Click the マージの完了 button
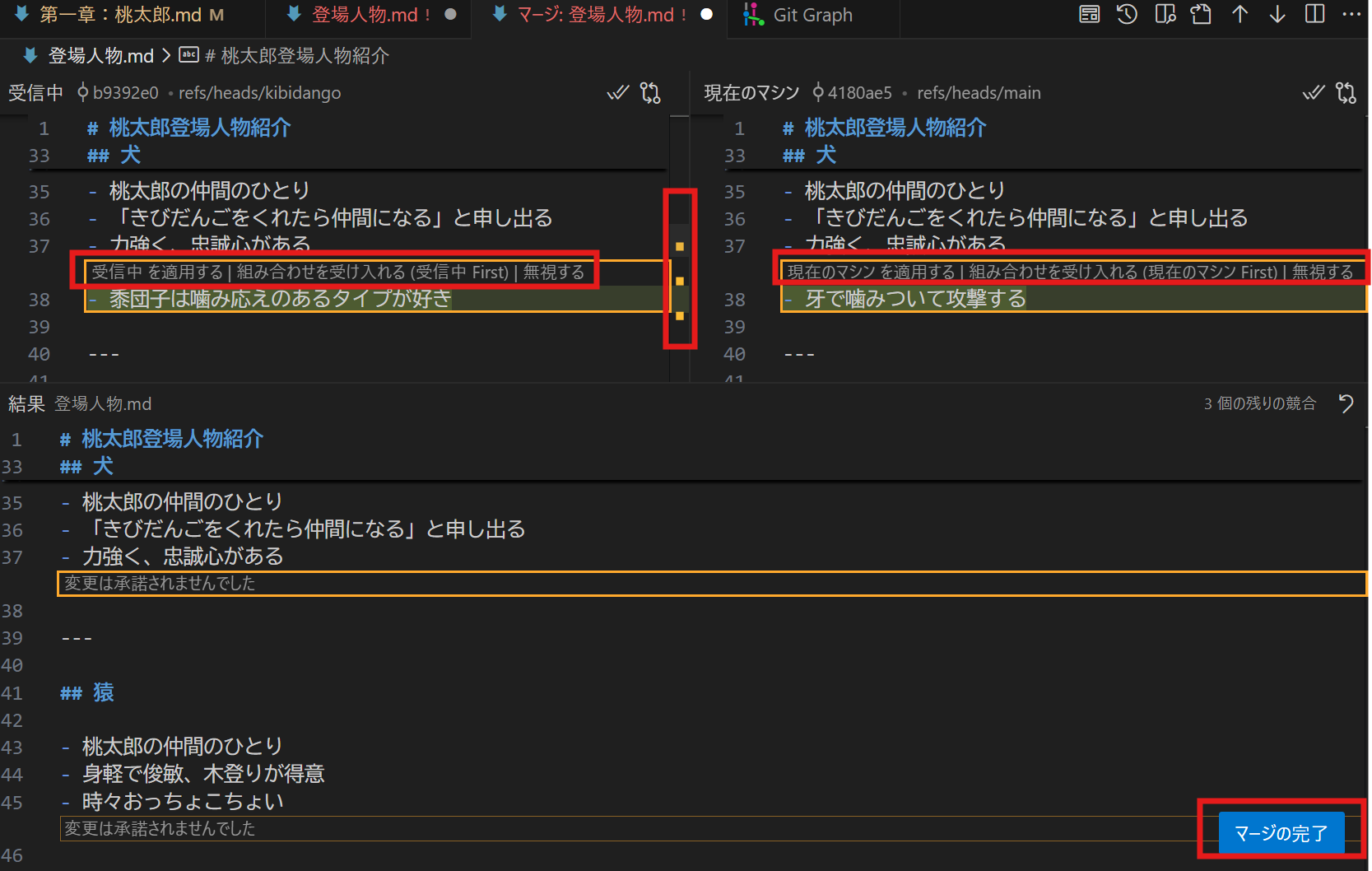Viewport: 1372px width, 871px height. coord(1281,833)
